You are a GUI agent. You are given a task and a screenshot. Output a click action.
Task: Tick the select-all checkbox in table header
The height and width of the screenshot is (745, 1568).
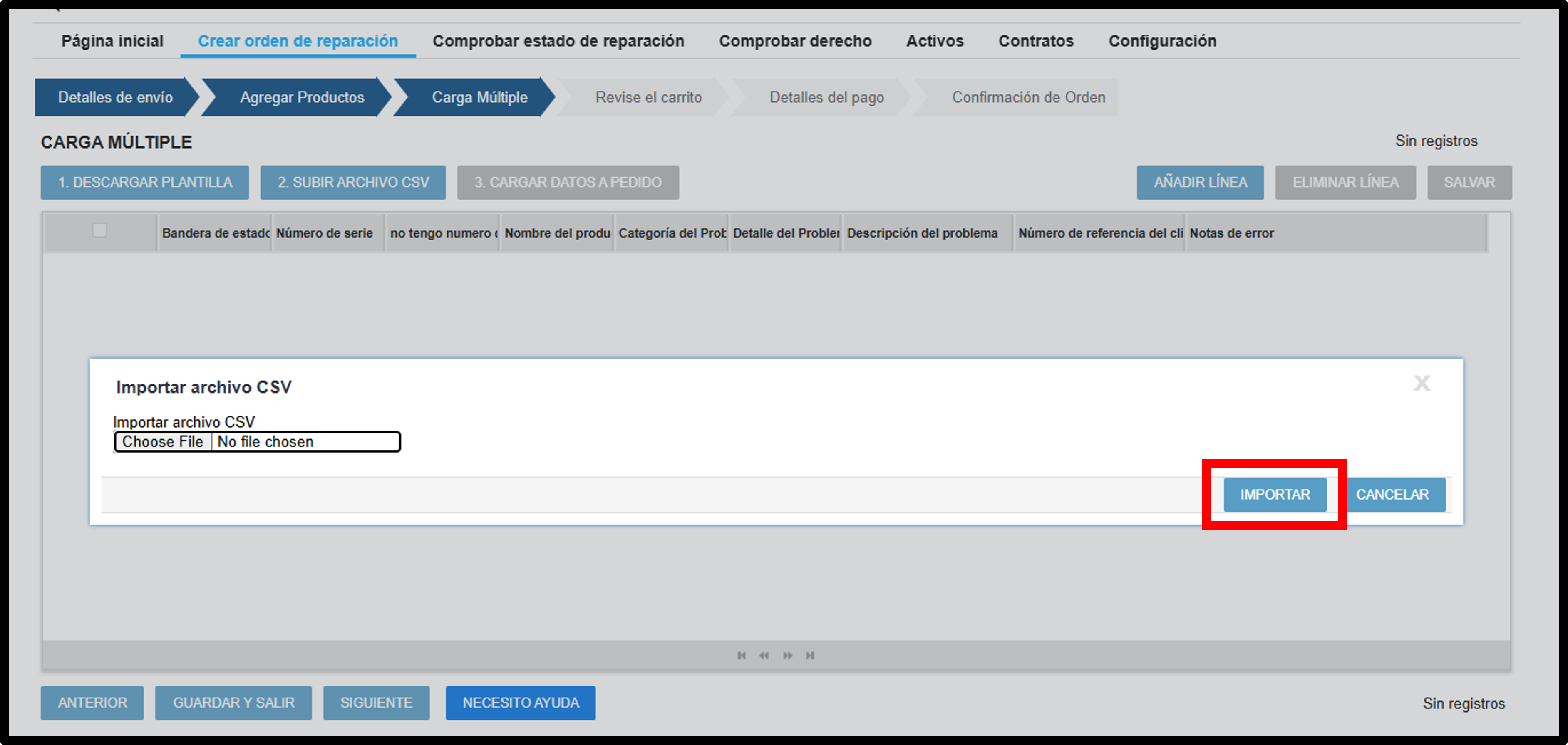click(100, 230)
